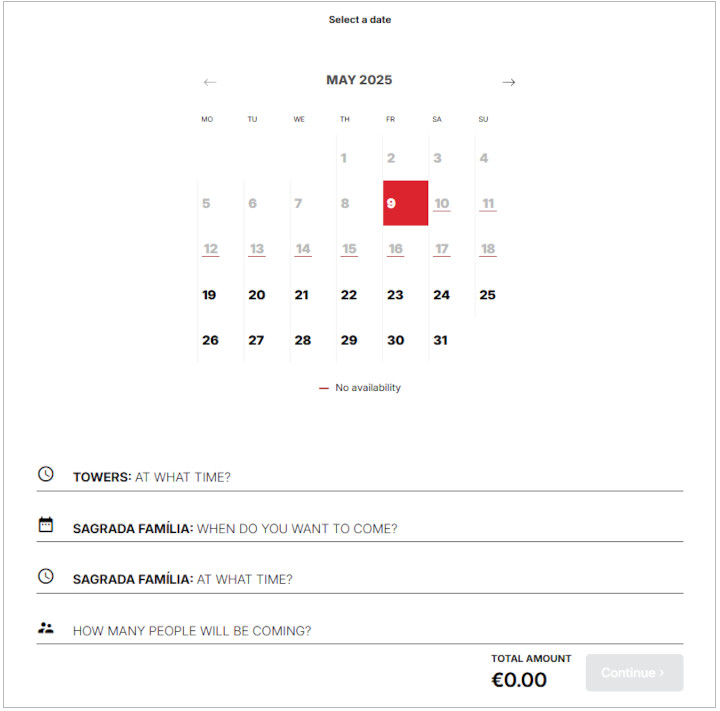Expand the Sagrada Família 'At what time?' section

(360, 579)
